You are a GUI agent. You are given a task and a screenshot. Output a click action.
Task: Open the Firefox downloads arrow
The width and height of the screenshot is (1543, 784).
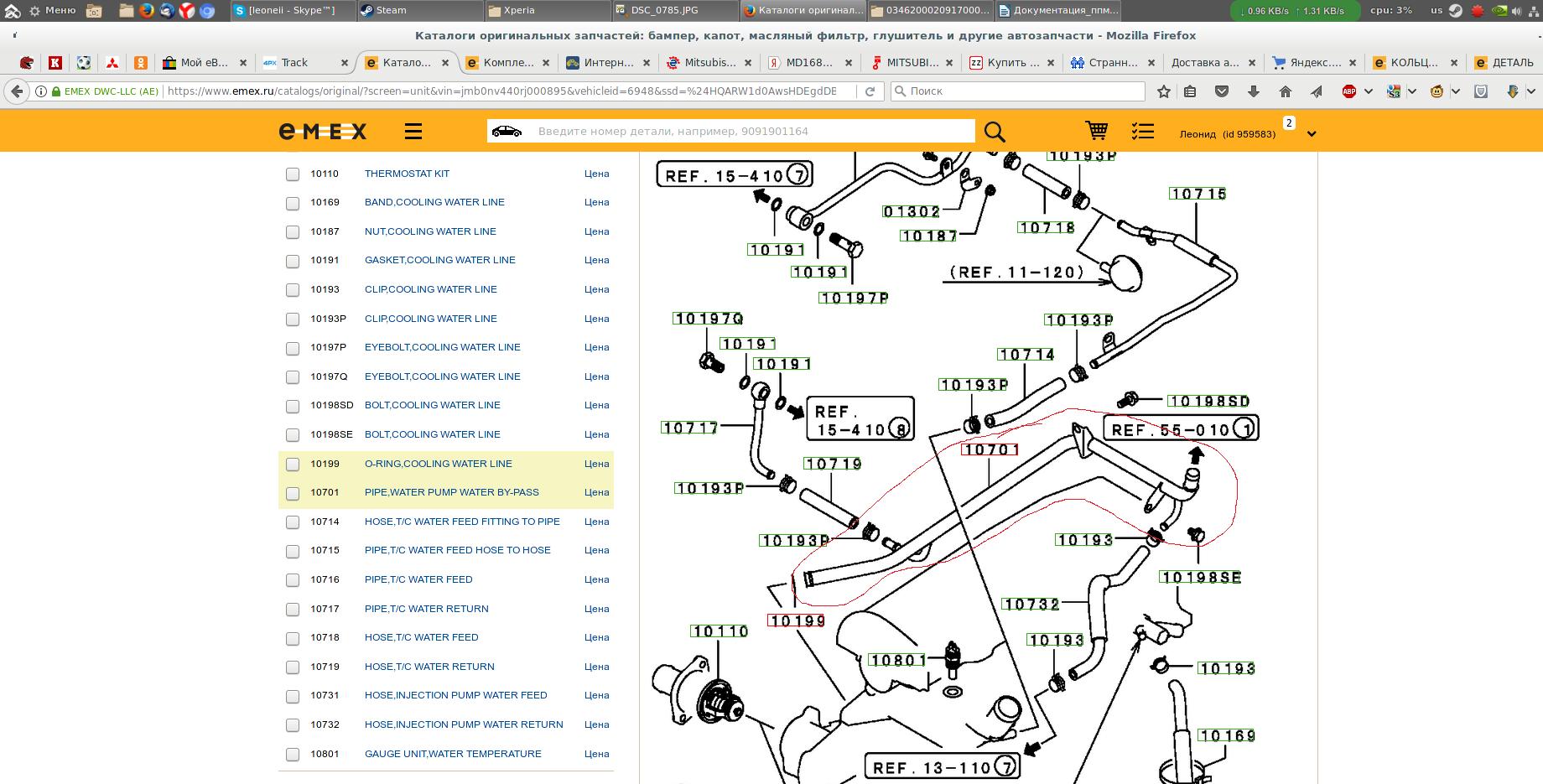[x=1253, y=91]
